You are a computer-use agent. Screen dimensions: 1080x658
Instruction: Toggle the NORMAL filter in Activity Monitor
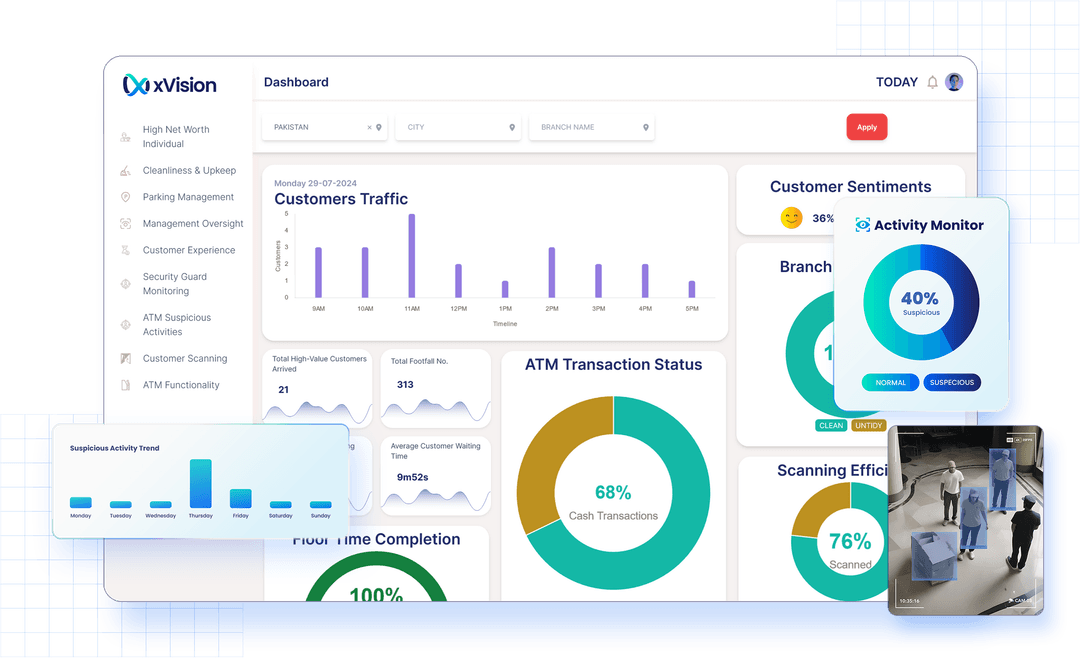click(890, 382)
